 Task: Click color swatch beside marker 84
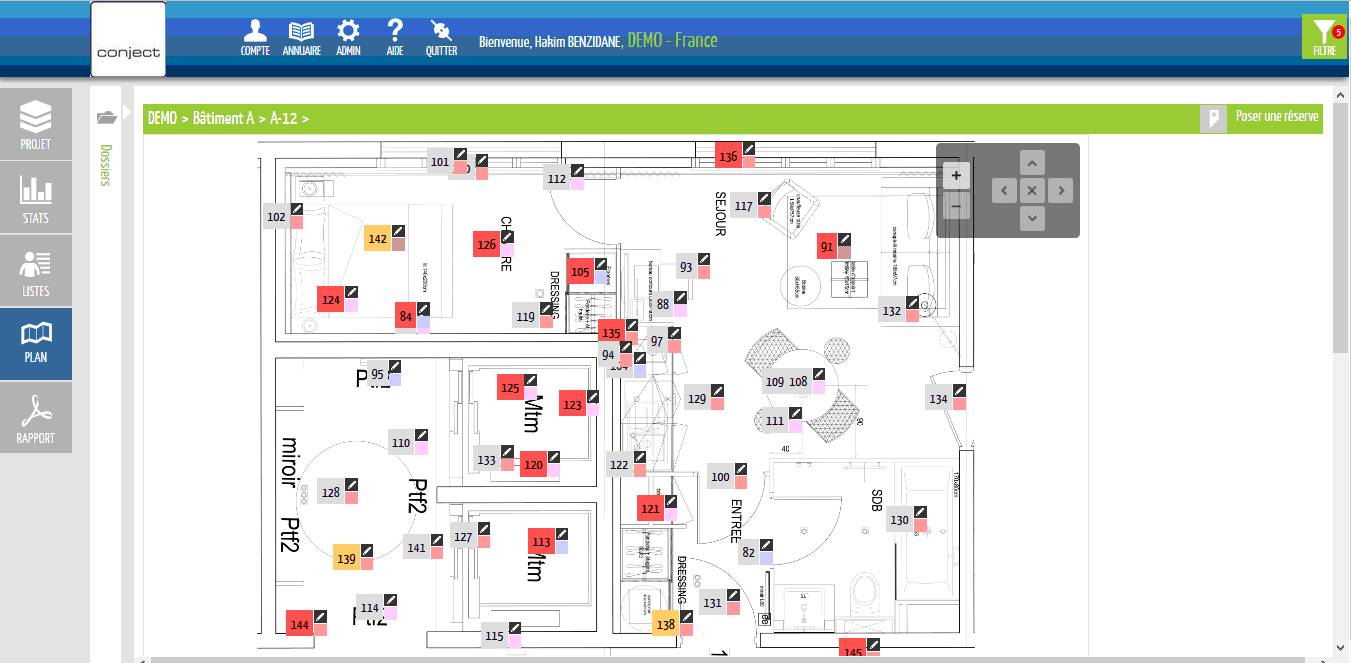(423, 323)
